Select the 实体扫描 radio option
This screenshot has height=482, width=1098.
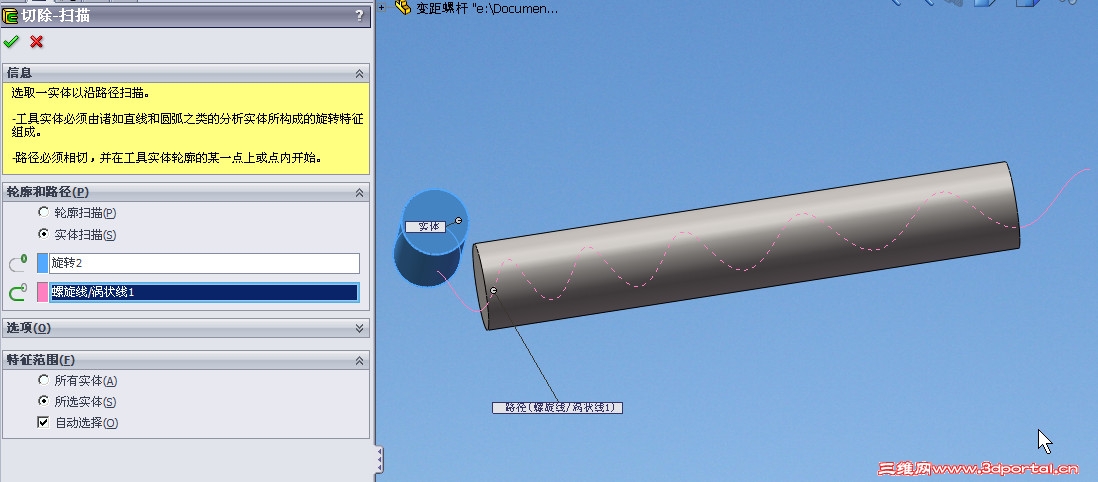(43, 234)
